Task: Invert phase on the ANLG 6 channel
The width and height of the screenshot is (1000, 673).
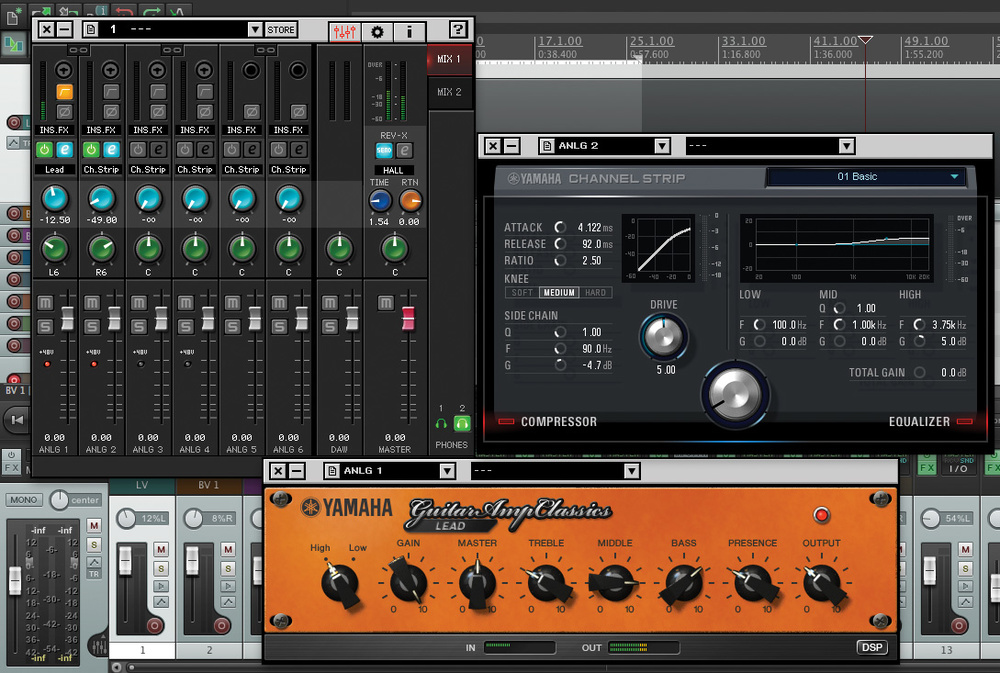Action: pos(298,112)
